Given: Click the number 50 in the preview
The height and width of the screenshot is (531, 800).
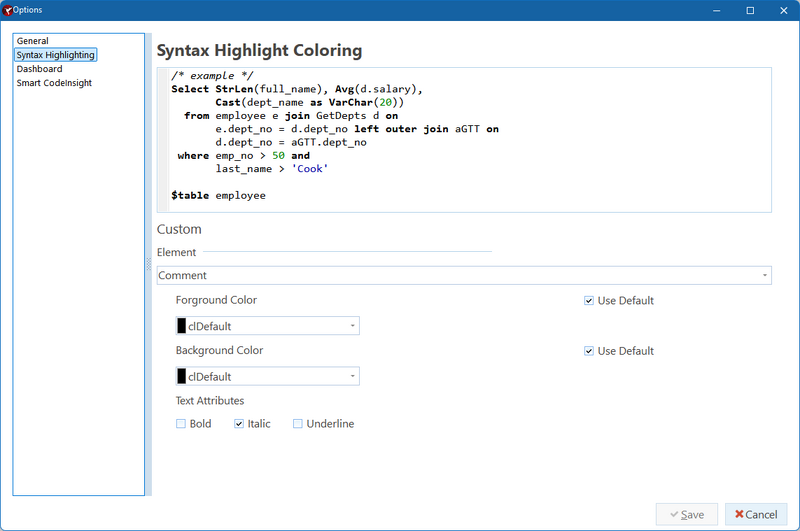Looking at the screenshot, I should (x=278, y=156).
